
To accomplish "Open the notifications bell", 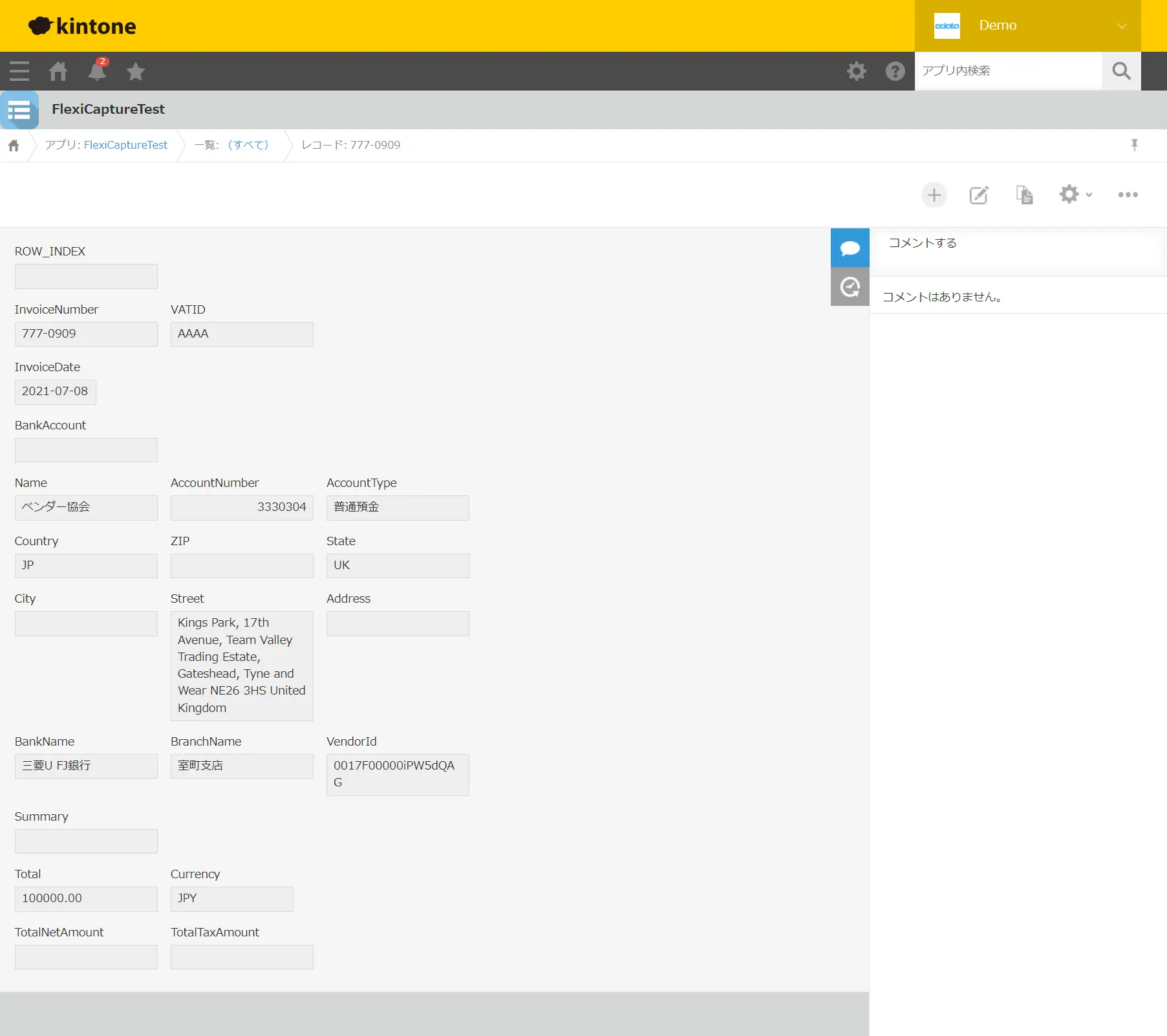I will (97, 70).
